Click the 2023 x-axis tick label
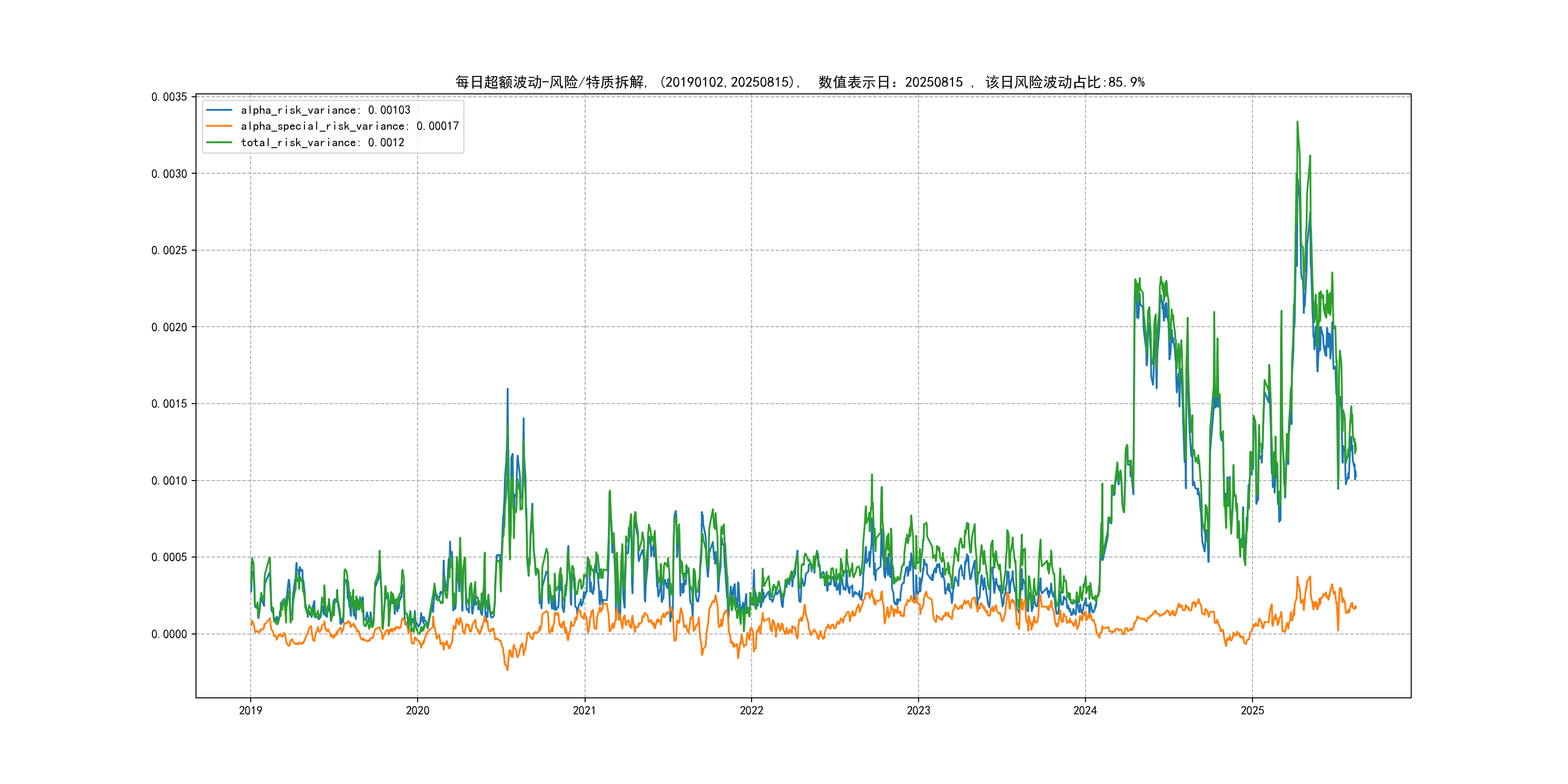 coord(918,710)
